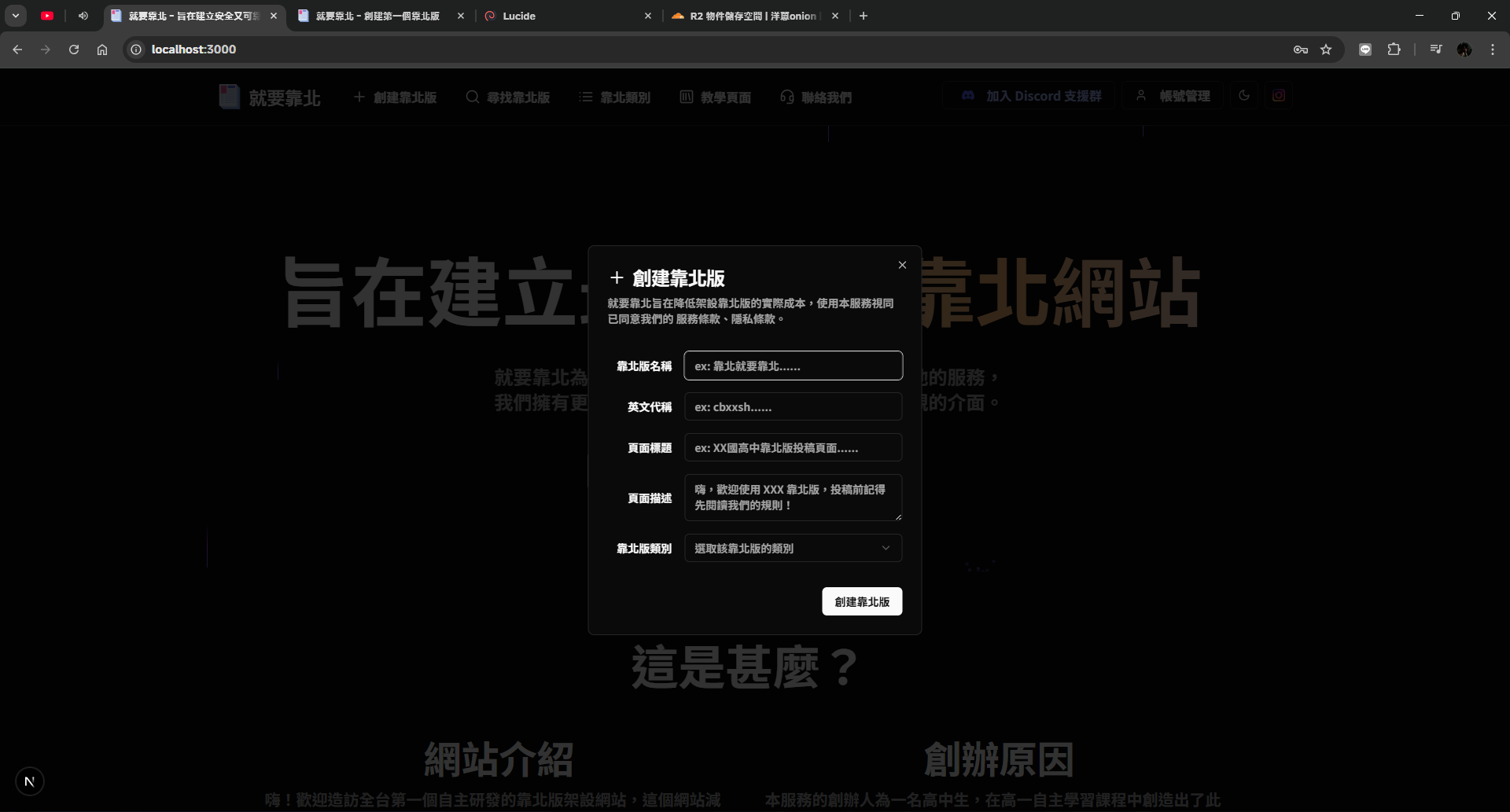Open browser extensions puzzle icon
Screen dimensions: 1510x812
[x=1394, y=50]
